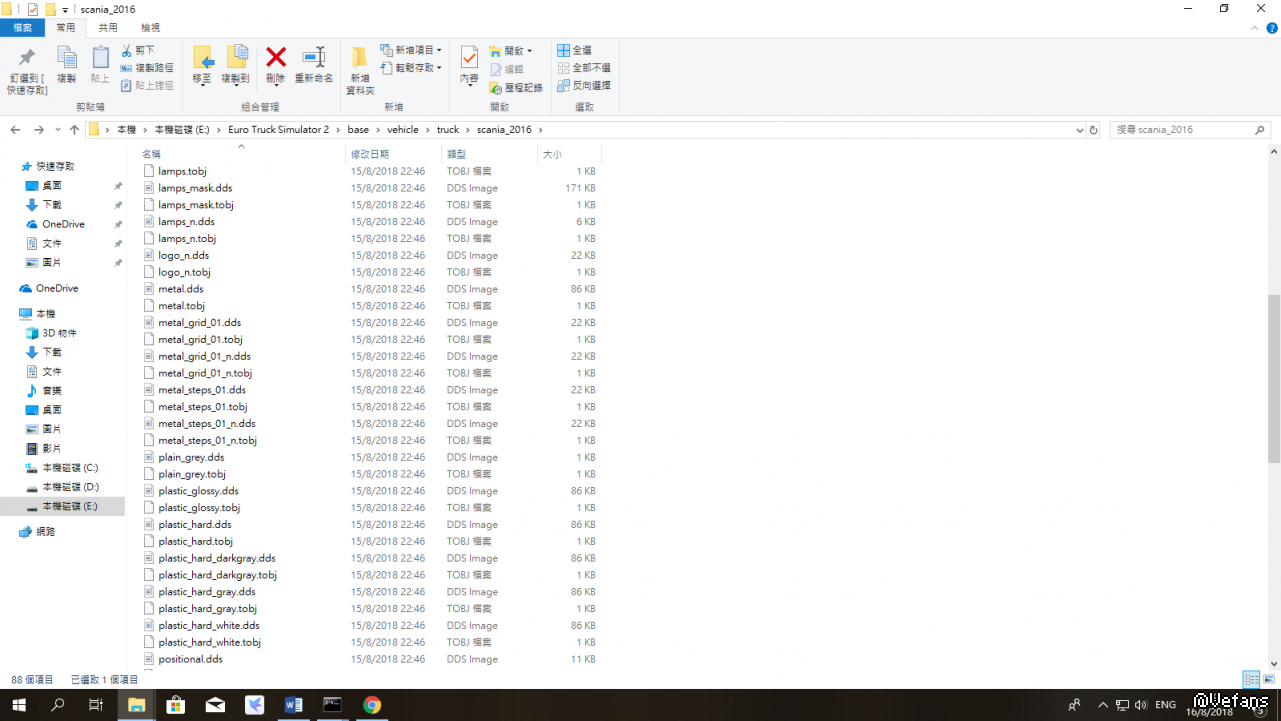Image resolution: width=1281 pixels, height=721 pixels.
Task: Click Copy Path (複製路徑) in the ribbon
Action: 148,68
